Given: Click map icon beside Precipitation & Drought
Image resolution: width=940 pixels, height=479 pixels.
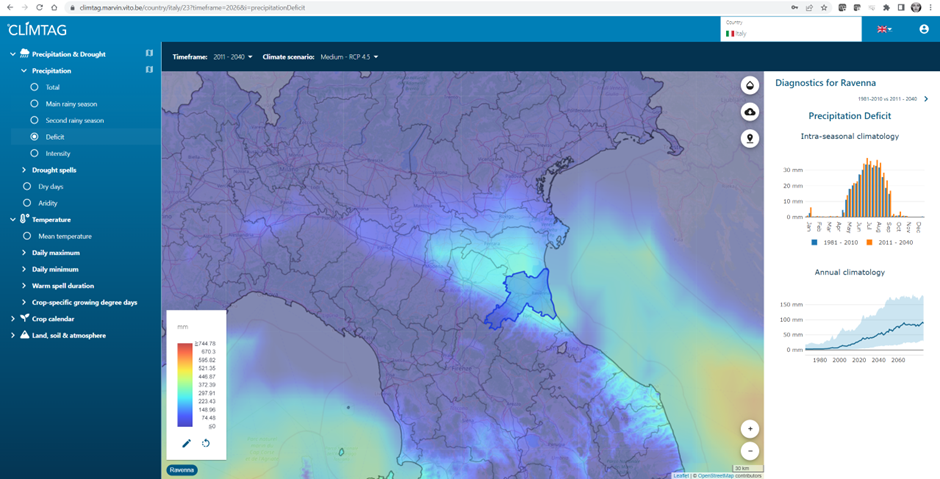Looking at the screenshot, I should [x=149, y=54].
